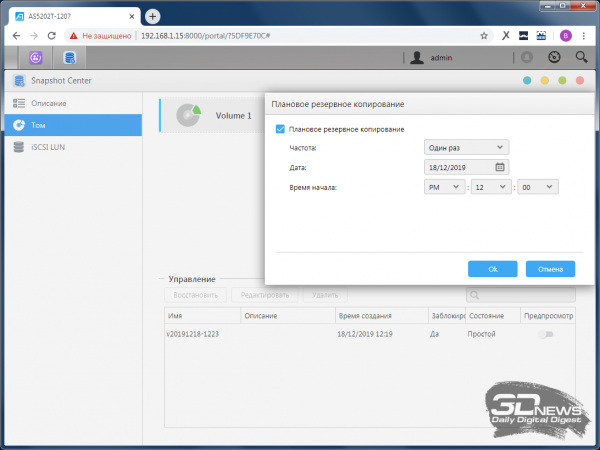Image resolution: width=600 pixels, height=450 pixels.
Task: Open the Snapshot Center icon in the taskbar
Action: click(x=69, y=58)
